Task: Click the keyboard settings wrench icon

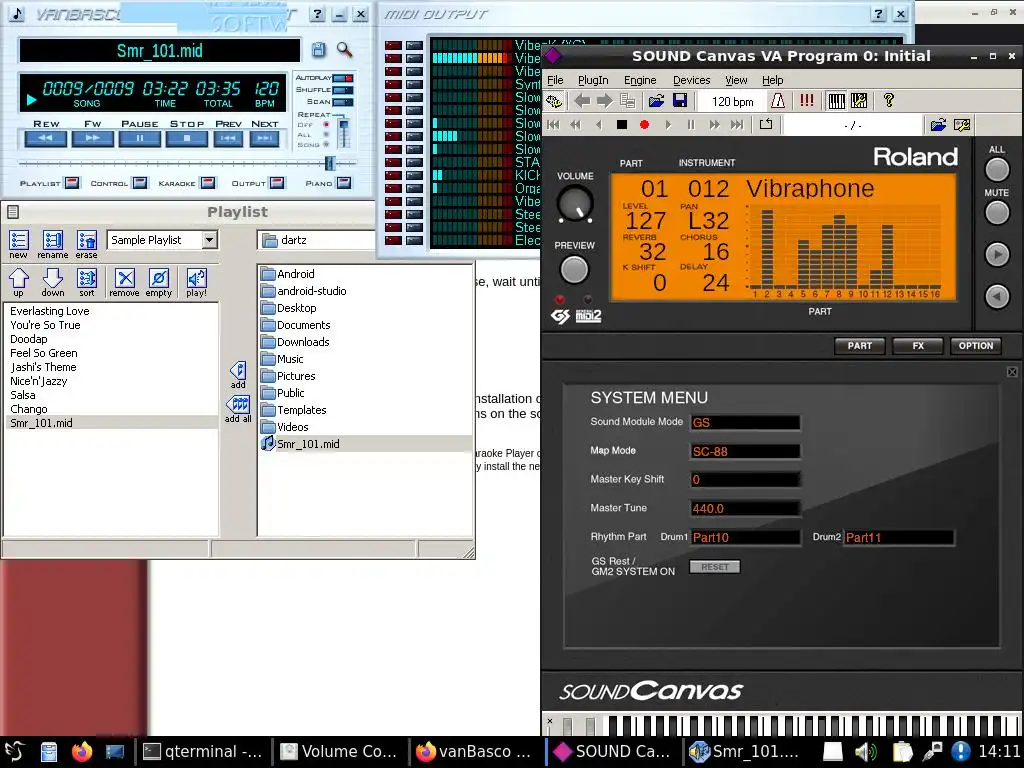Action: [x=859, y=101]
